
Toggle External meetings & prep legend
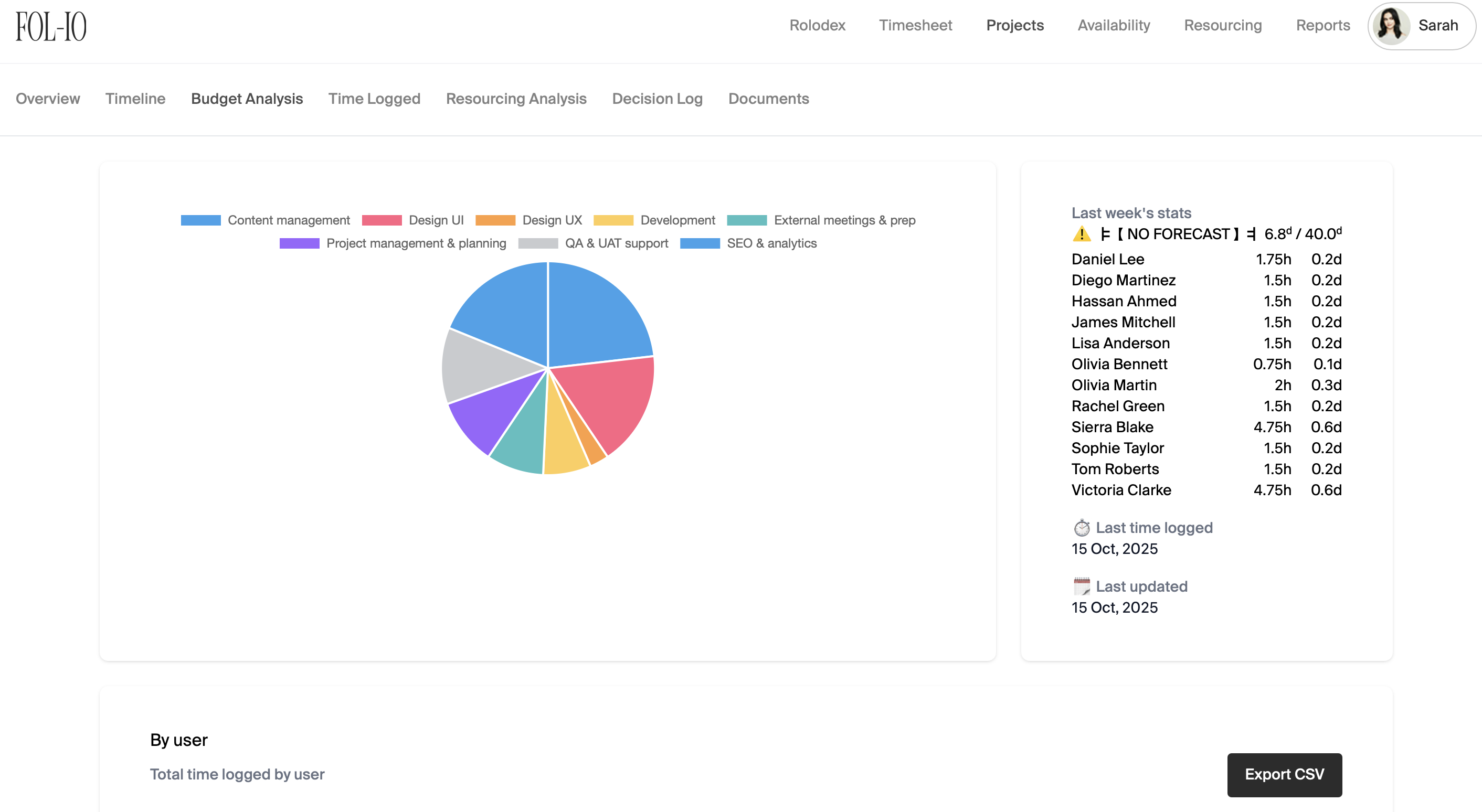(844, 220)
